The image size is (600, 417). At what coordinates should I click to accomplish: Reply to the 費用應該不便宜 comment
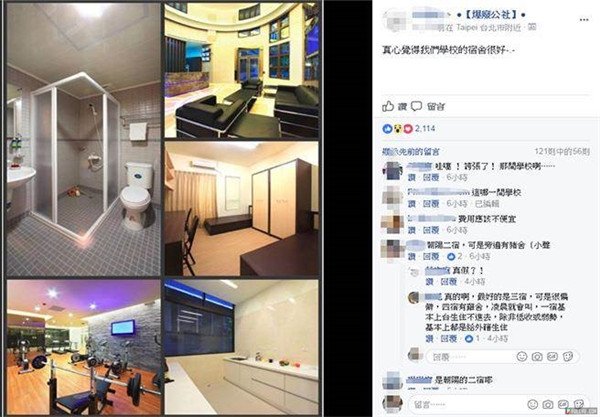tap(431, 230)
